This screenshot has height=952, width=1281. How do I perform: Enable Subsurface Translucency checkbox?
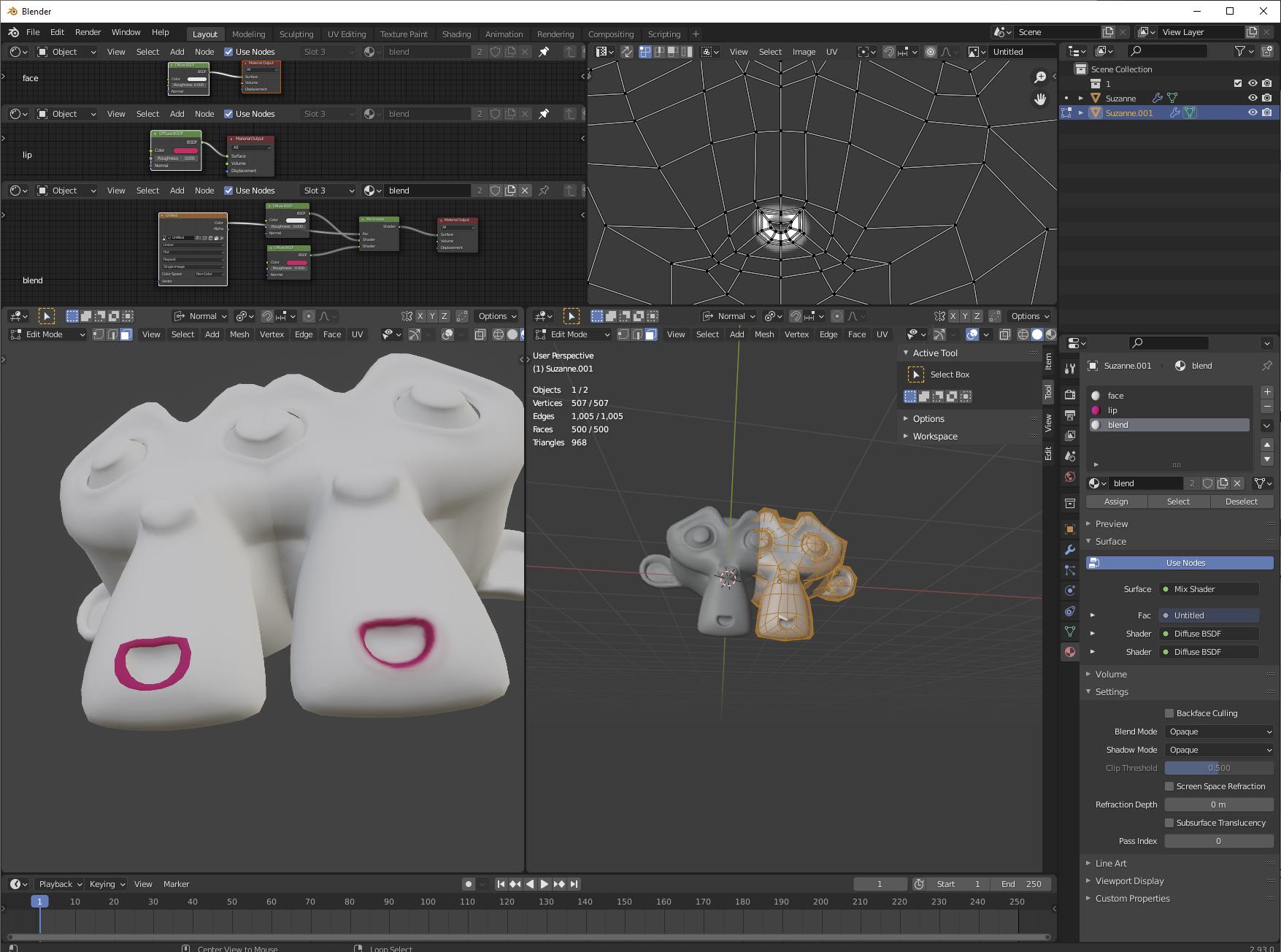1169,823
